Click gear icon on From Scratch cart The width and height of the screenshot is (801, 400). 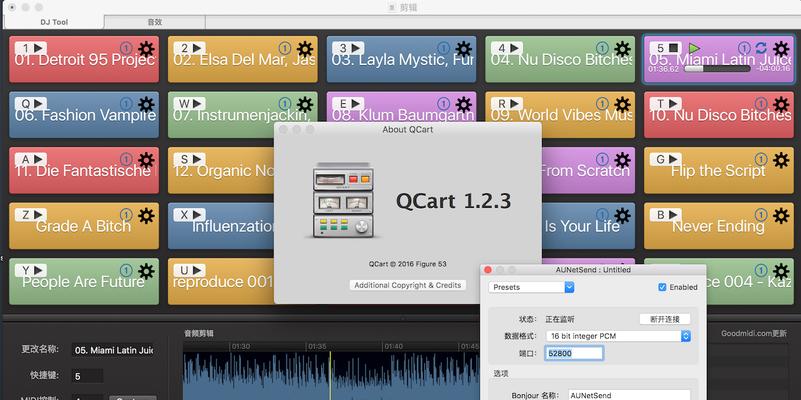click(x=622, y=160)
